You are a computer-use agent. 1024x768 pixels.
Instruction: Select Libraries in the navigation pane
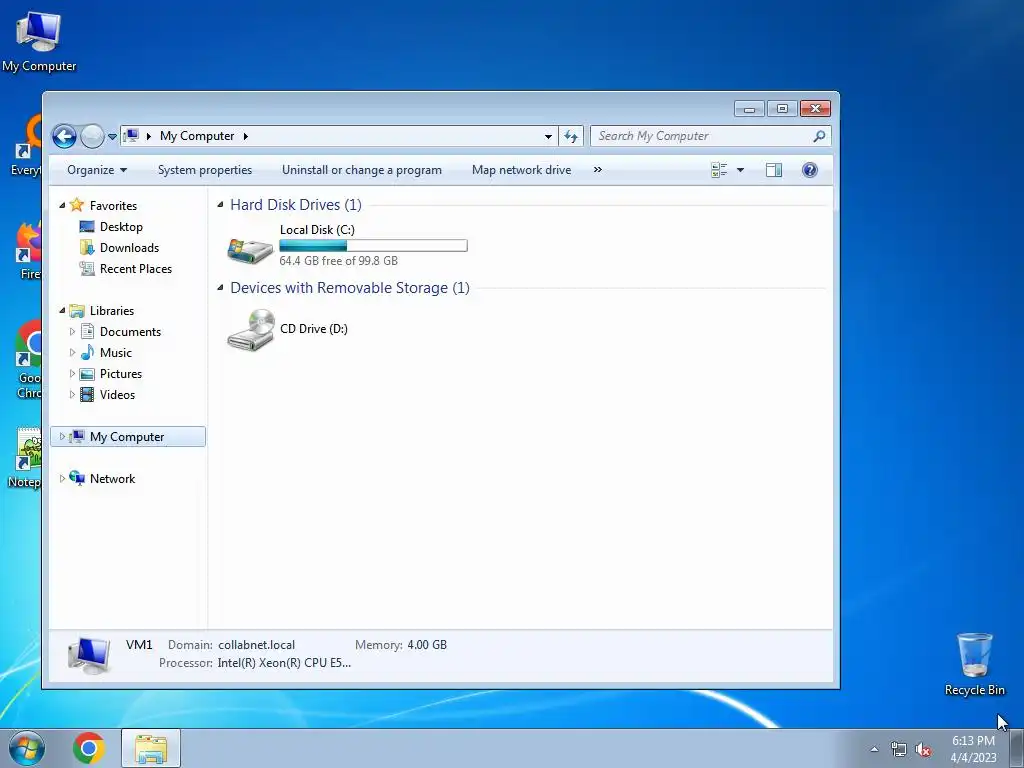tap(112, 311)
